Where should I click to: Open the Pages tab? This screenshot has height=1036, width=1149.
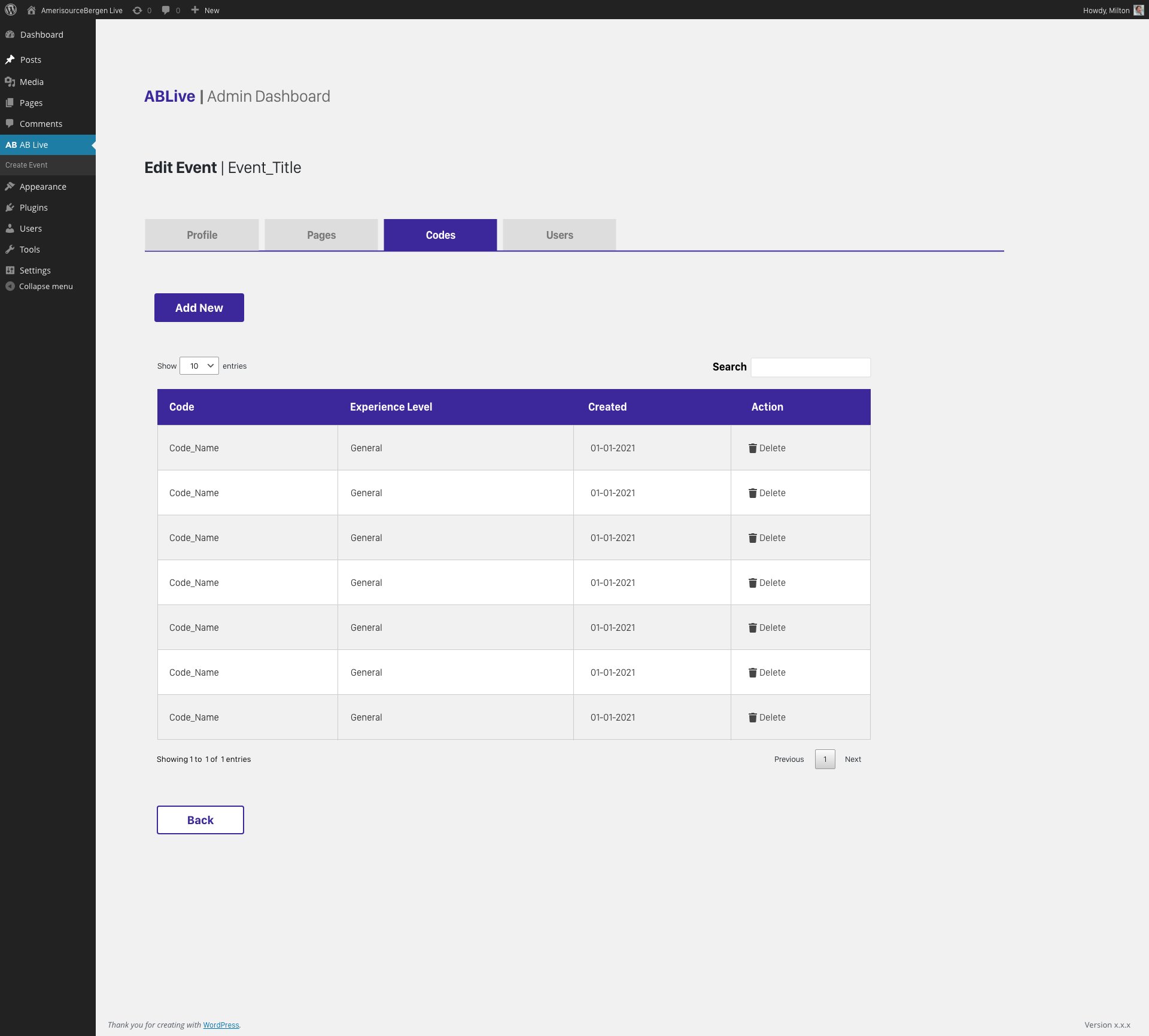coord(321,235)
